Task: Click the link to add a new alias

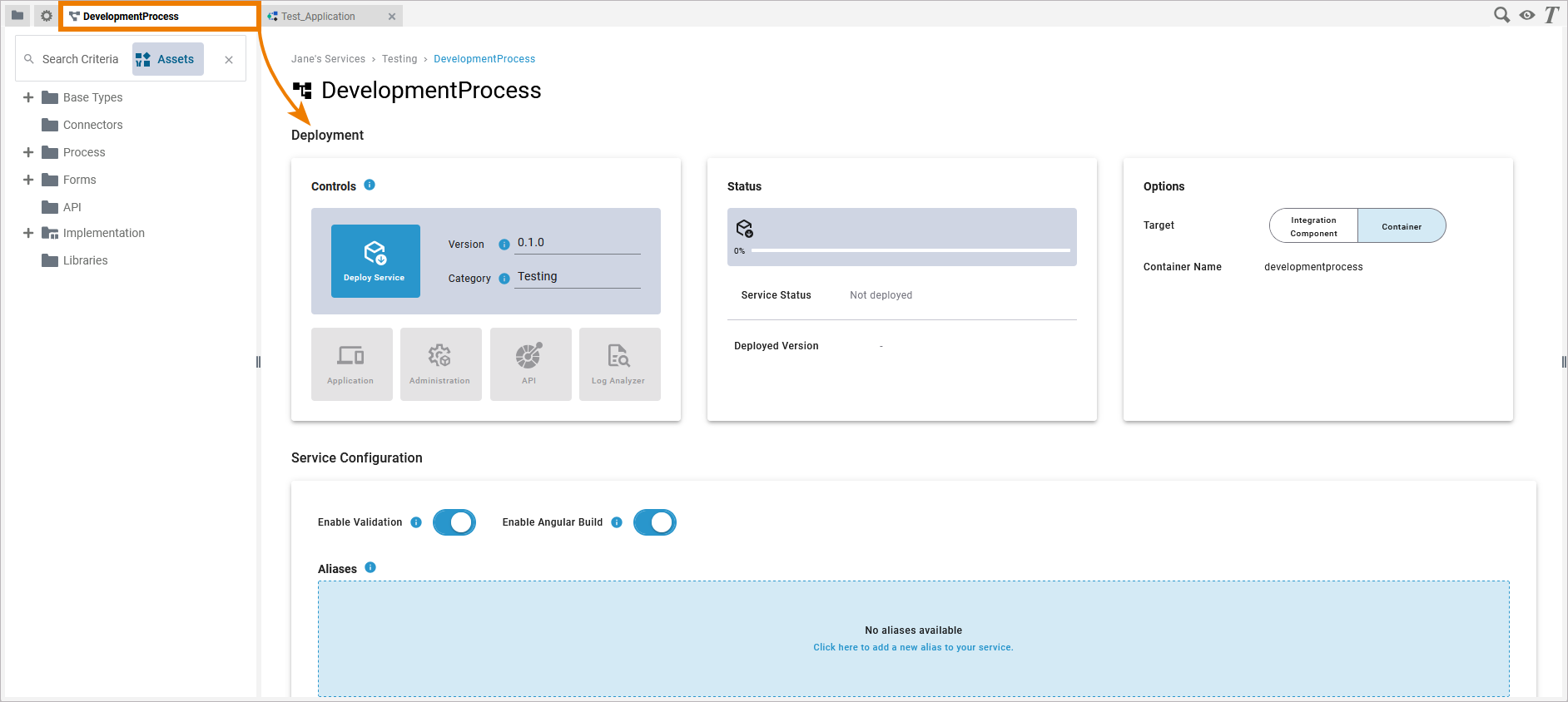Action: (913, 647)
